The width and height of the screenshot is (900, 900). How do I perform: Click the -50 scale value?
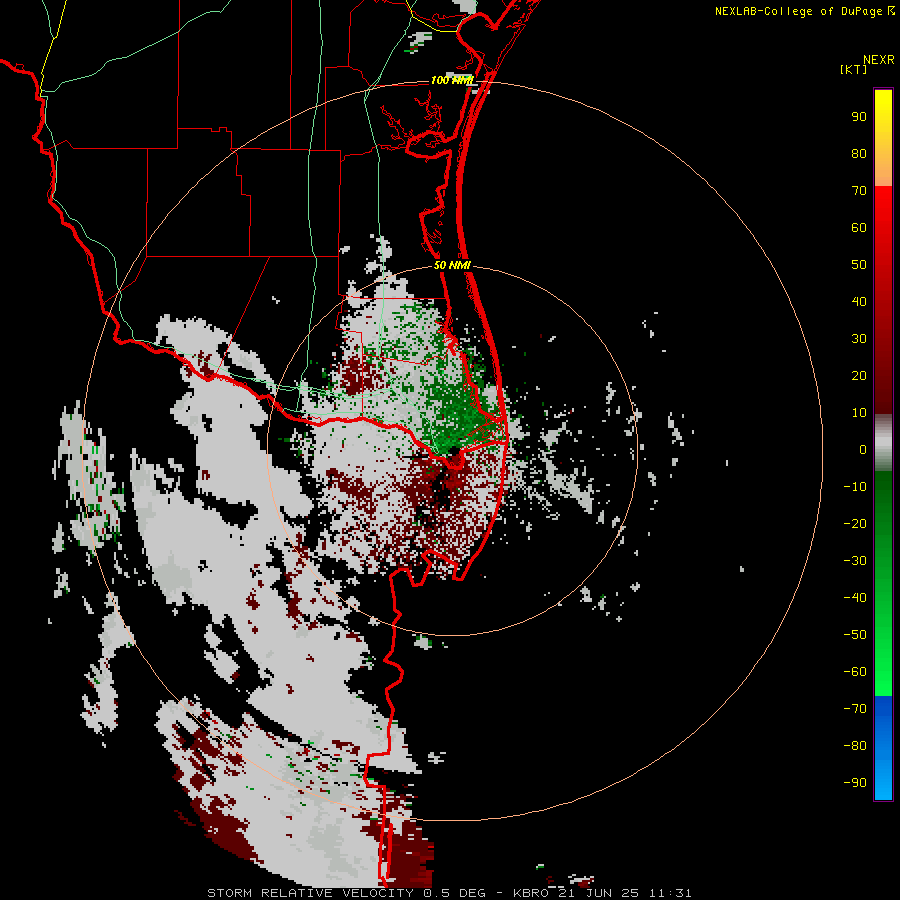[x=855, y=635]
